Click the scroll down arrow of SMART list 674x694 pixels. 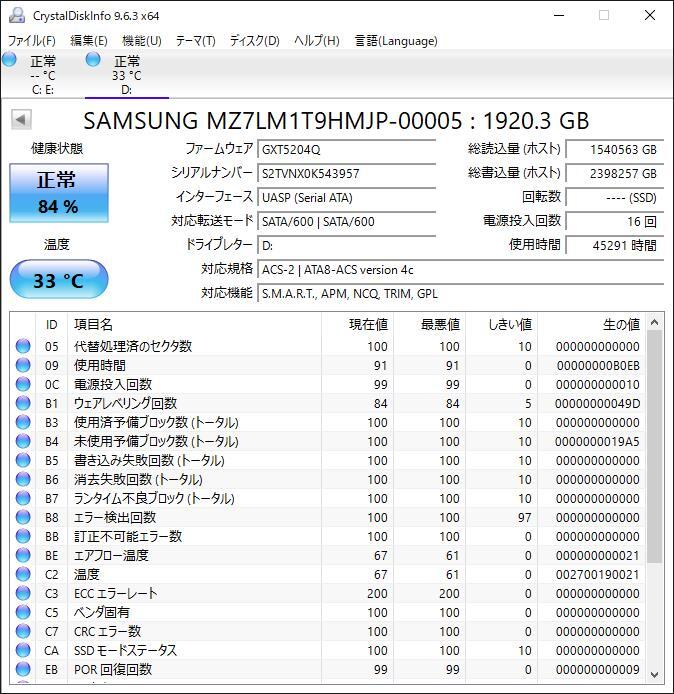(x=655, y=675)
